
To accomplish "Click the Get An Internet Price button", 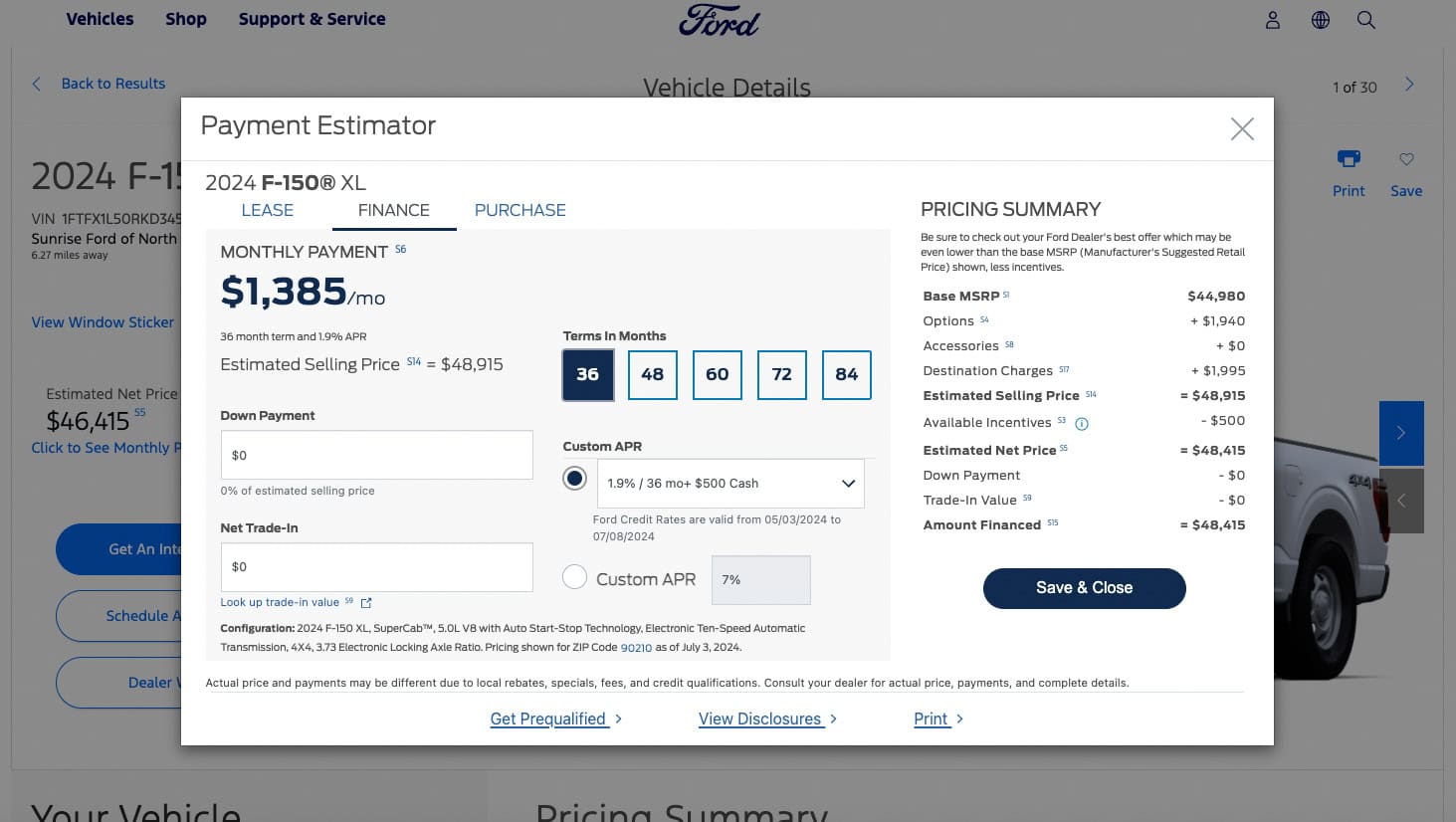I will tap(119, 549).
